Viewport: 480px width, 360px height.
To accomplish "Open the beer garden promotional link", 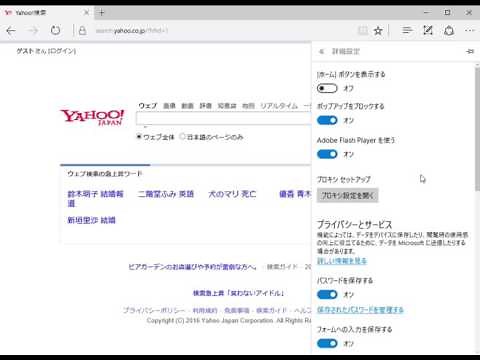I will 193,267.
